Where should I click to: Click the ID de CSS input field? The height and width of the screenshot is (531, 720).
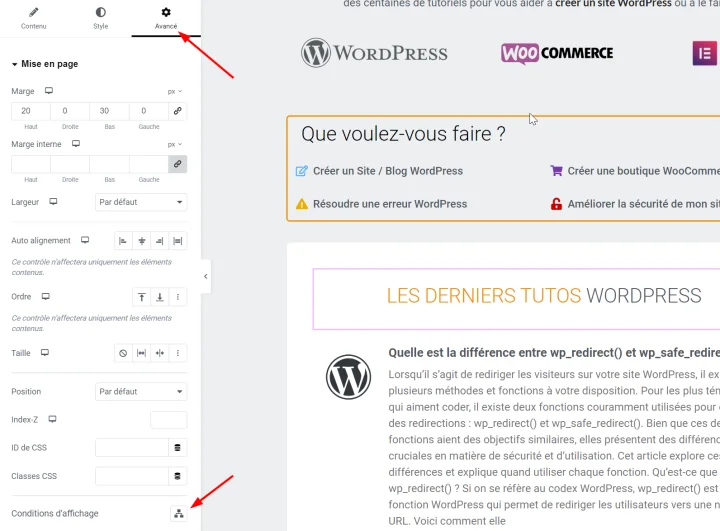coord(132,448)
